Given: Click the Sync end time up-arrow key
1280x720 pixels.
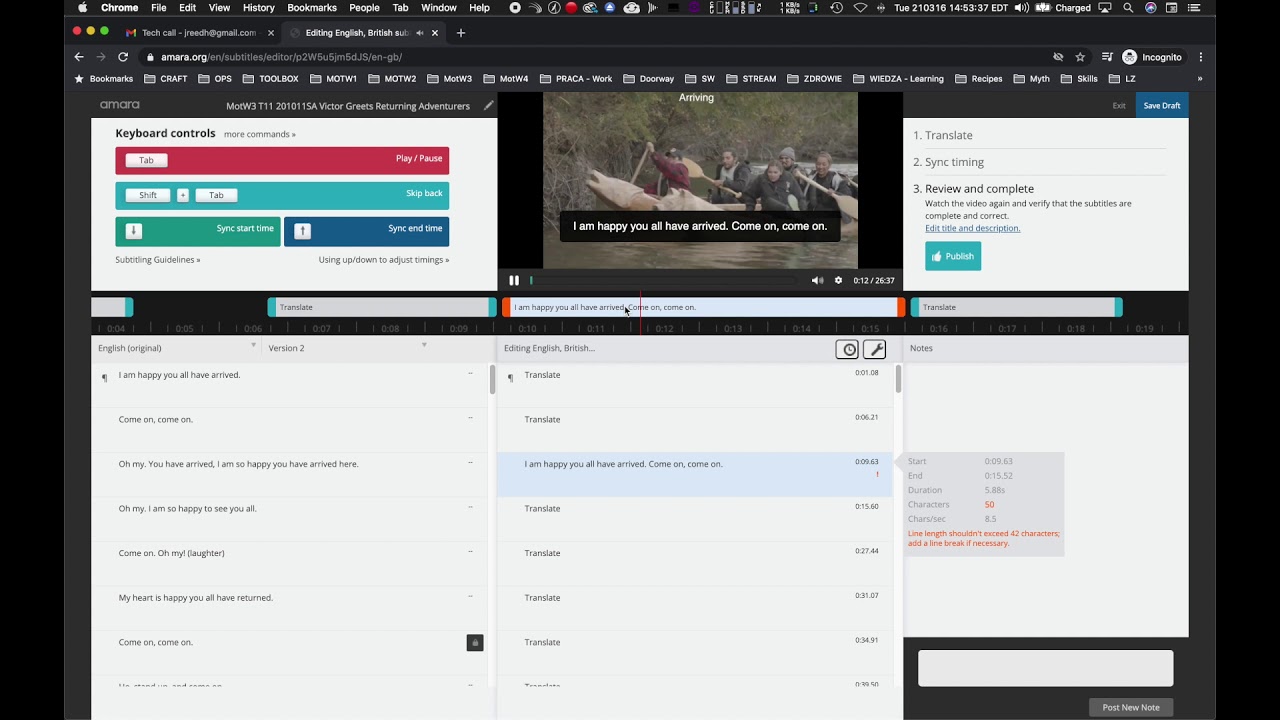Looking at the screenshot, I should click(302, 231).
